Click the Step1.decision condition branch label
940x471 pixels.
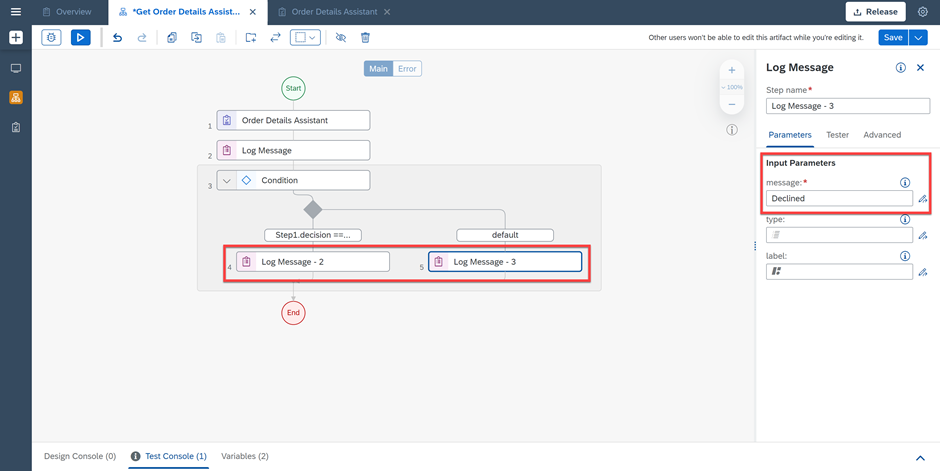[312, 235]
